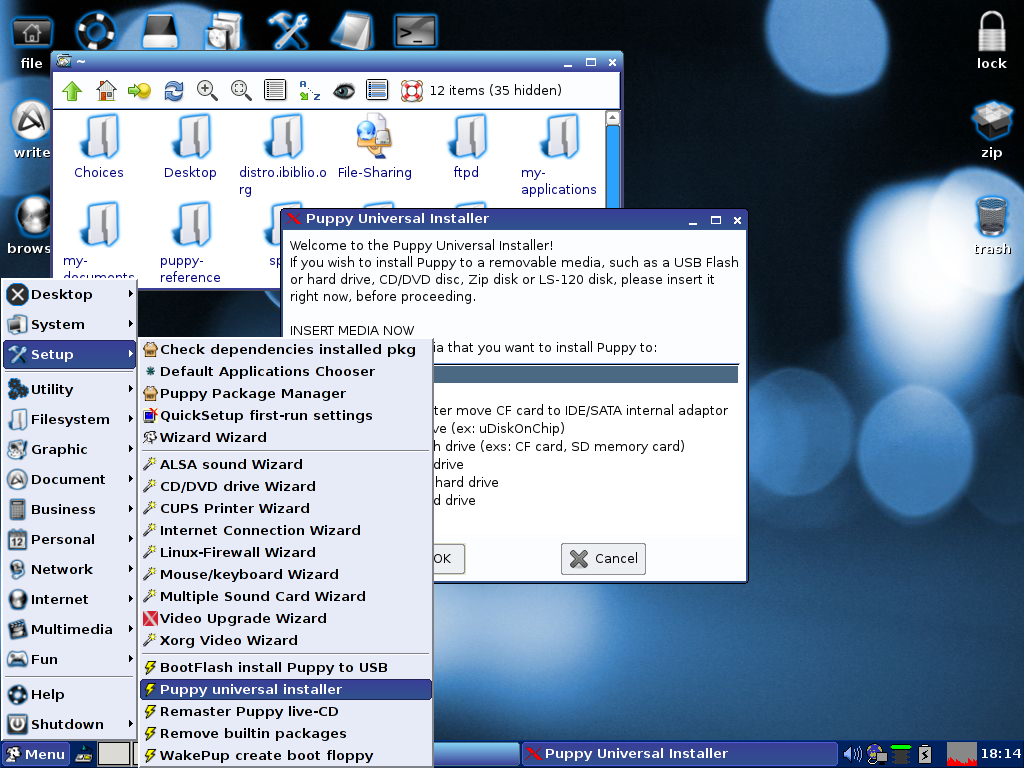Zoom in file manager icons
Viewport: 1024px width, 768px height.
[x=207, y=90]
